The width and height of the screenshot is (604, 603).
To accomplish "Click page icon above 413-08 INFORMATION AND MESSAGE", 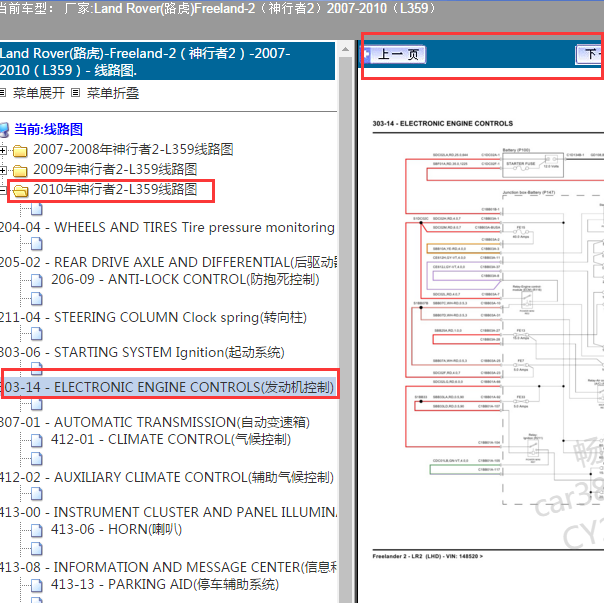I will tap(37, 549).
